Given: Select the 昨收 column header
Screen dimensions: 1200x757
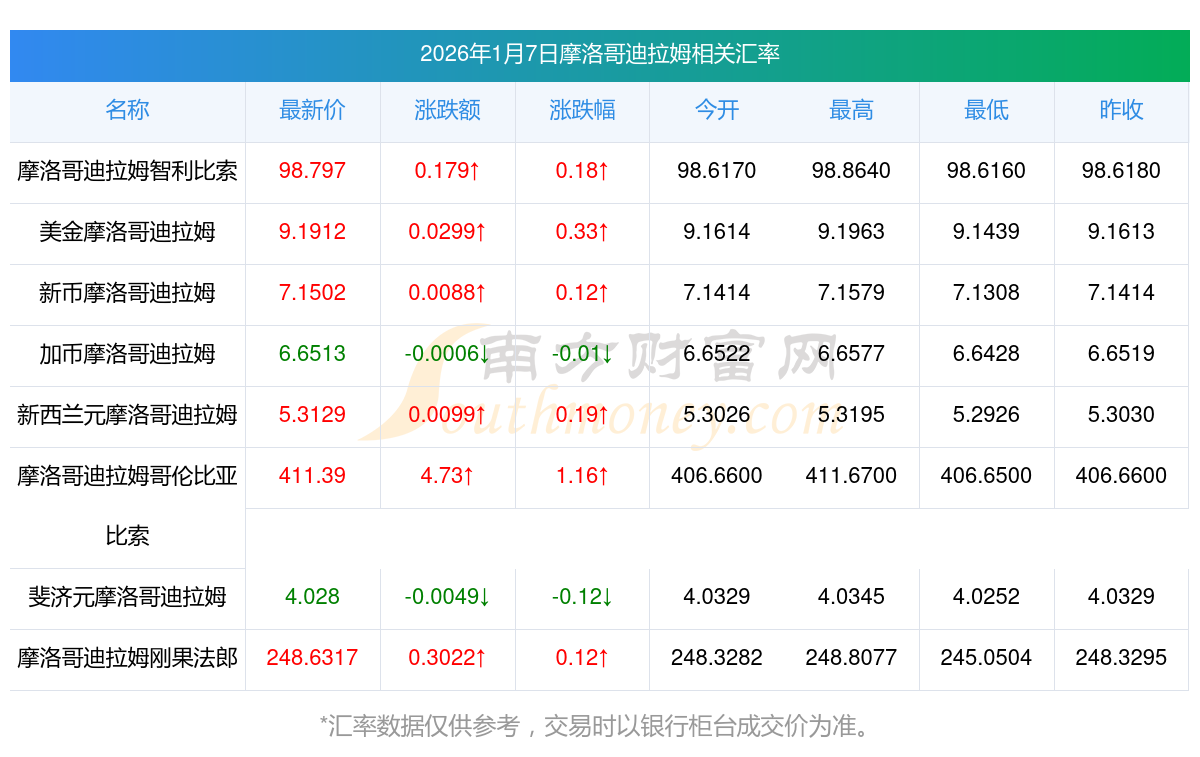Looking at the screenshot, I should pyautogui.click(x=1121, y=111).
